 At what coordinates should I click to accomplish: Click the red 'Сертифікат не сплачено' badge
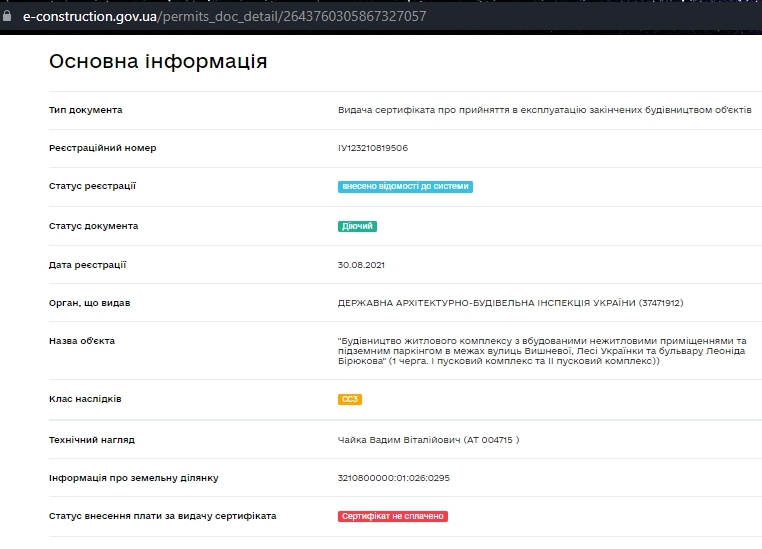[x=393, y=516]
